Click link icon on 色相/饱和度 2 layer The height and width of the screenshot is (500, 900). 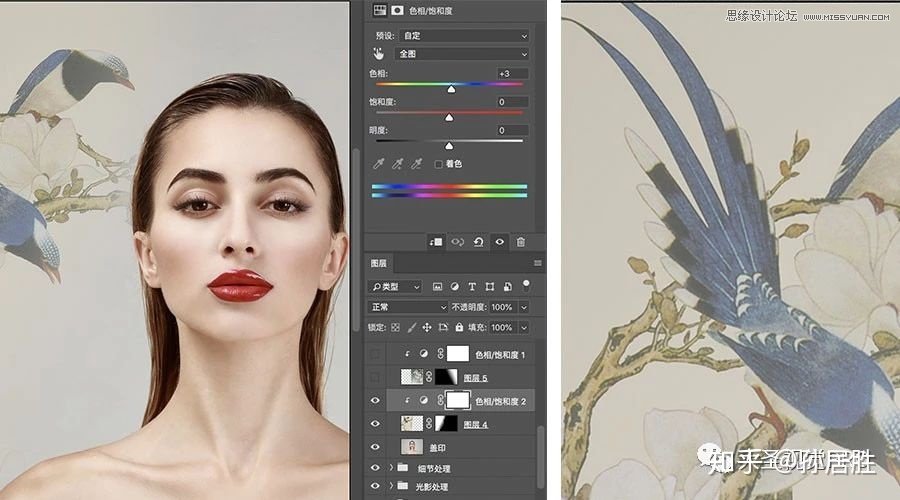pos(440,400)
